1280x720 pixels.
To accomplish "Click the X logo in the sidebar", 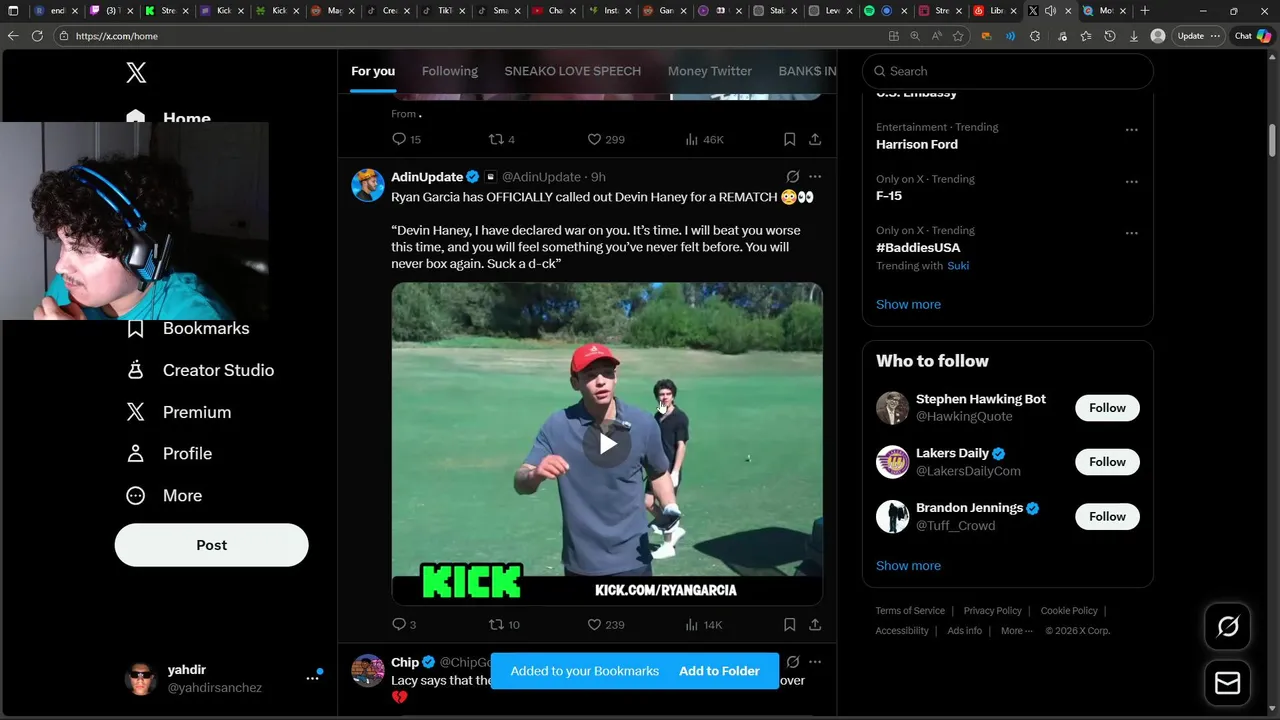I will pyautogui.click(x=136, y=72).
